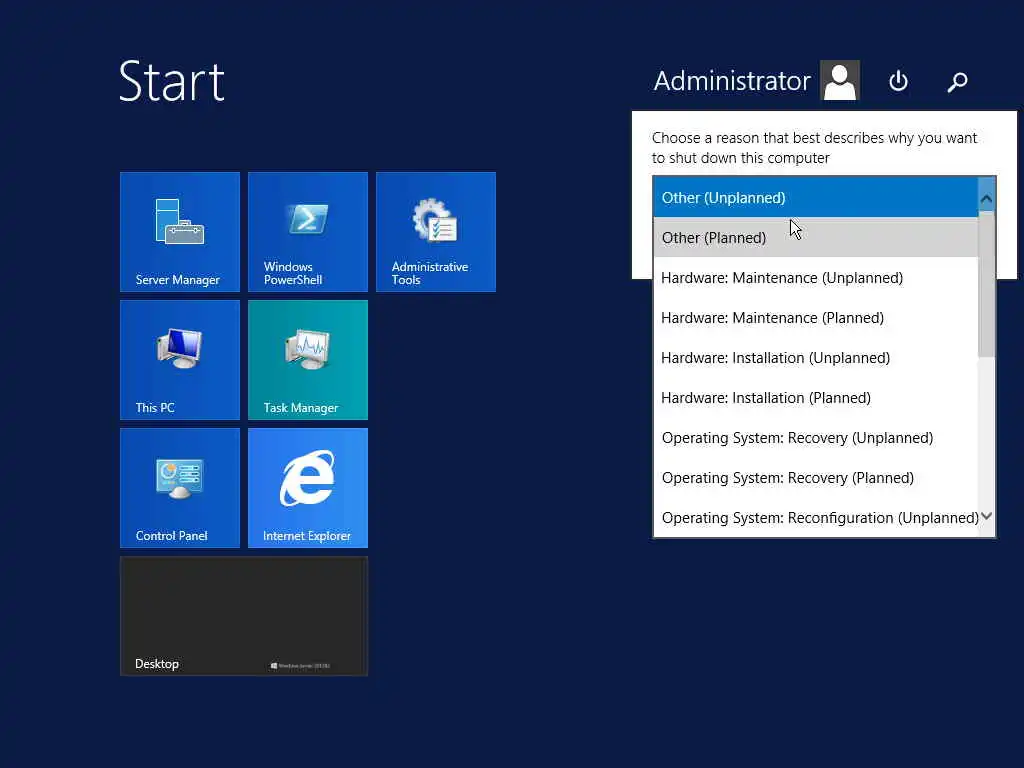The height and width of the screenshot is (768, 1024).
Task: Choose Hardware: Installation (Unplanned)
Action: pyautogui.click(x=815, y=357)
